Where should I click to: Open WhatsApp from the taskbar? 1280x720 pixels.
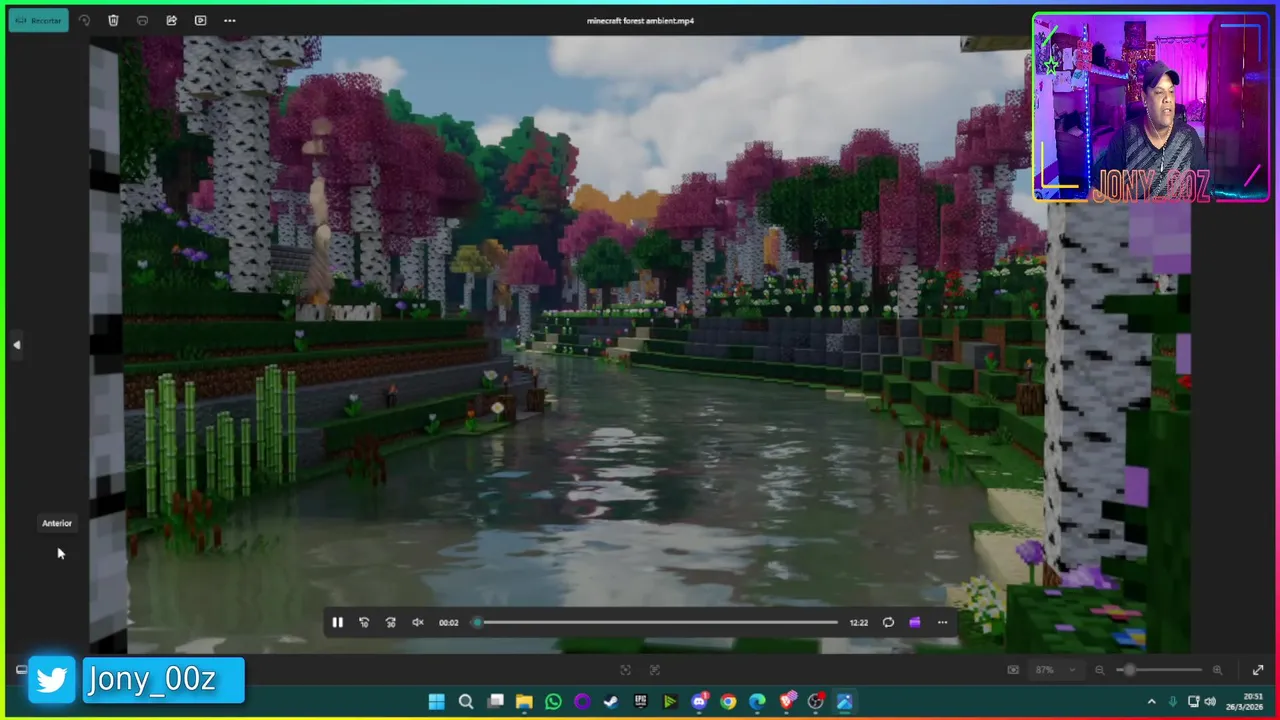click(x=553, y=702)
